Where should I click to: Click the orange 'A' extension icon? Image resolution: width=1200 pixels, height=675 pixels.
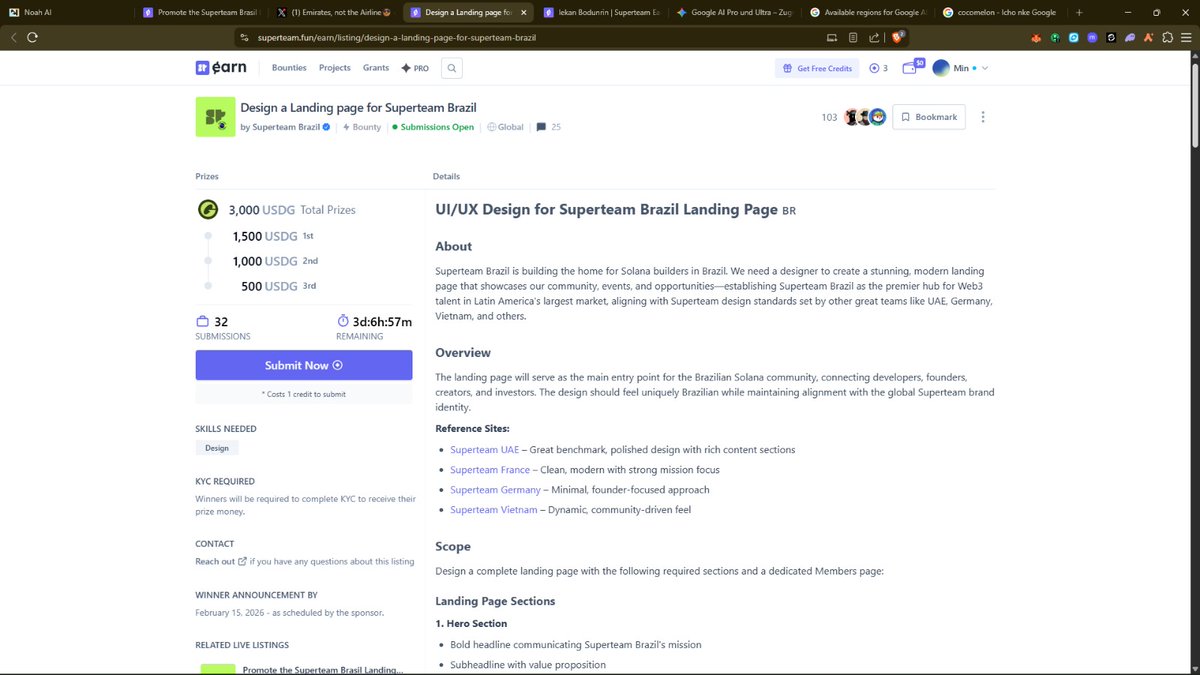point(1148,38)
